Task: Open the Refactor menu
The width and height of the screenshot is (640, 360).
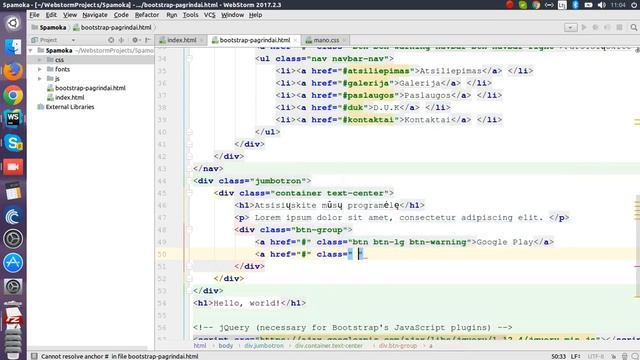Action: [147, 15]
